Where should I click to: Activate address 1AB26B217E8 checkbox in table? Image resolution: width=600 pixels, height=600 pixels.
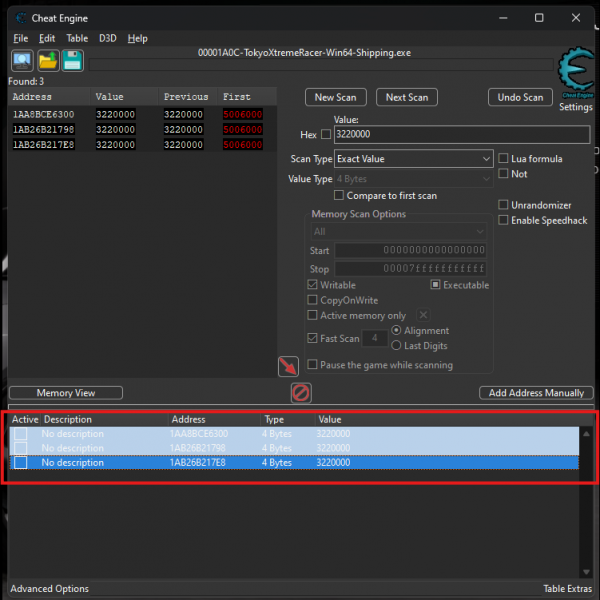(x=21, y=463)
